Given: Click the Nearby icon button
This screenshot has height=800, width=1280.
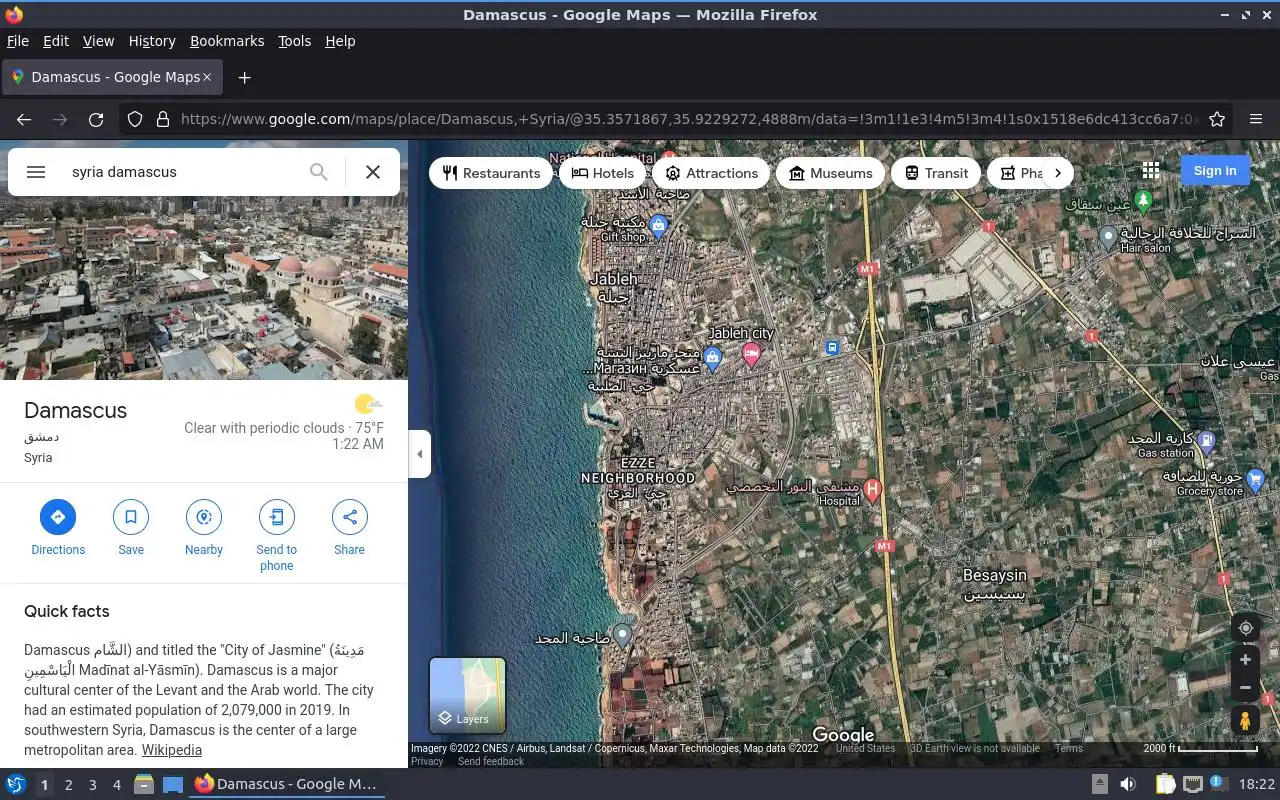Looking at the screenshot, I should point(204,517).
